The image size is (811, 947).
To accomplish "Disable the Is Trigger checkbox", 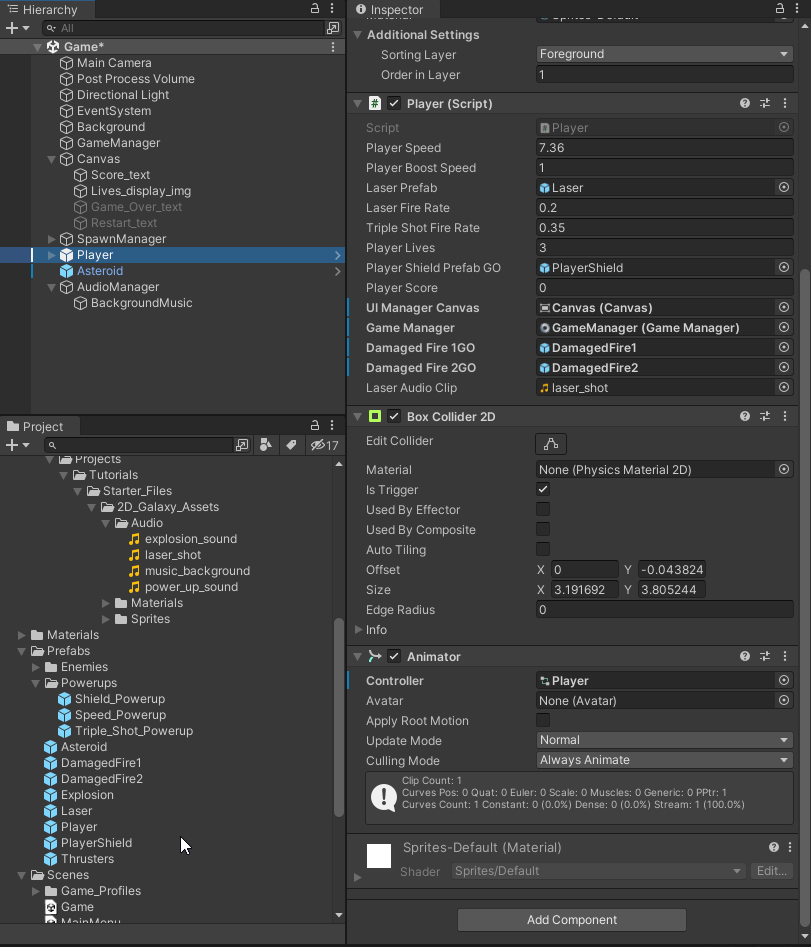I will click(x=543, y=489).
